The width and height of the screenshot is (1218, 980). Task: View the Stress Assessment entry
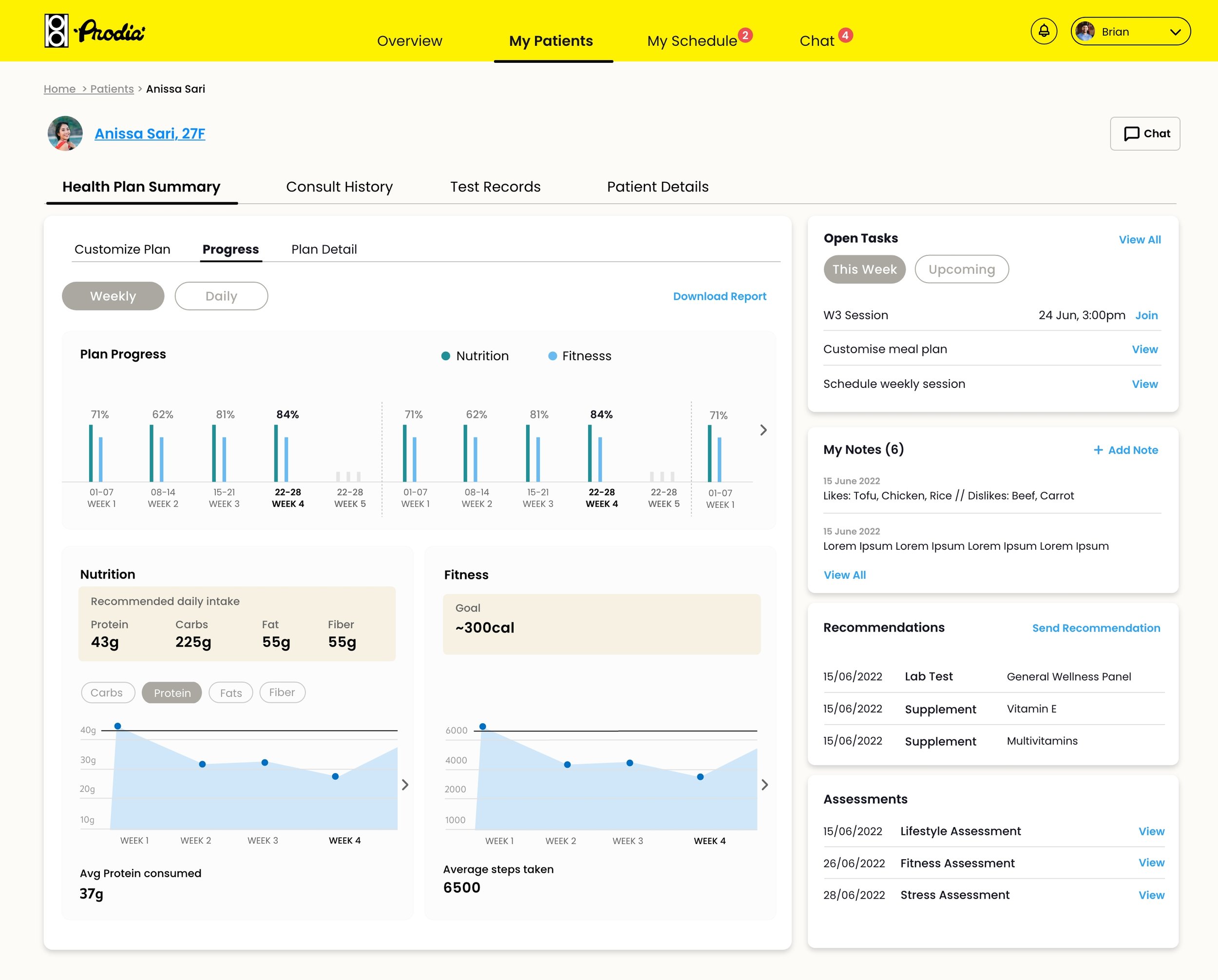point(1151,895)
